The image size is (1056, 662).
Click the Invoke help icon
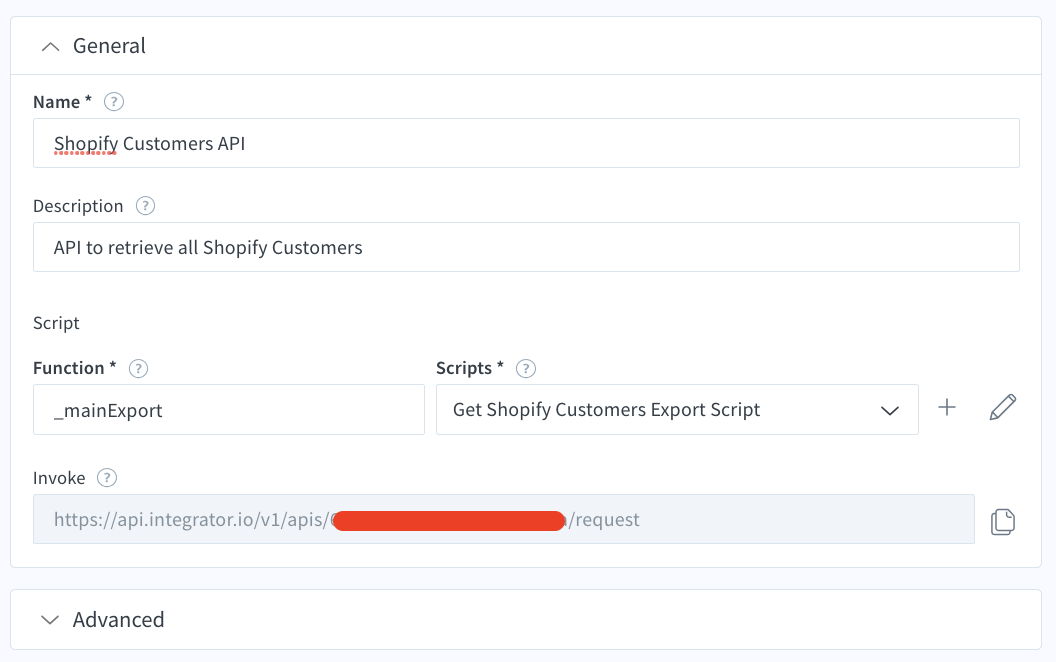click(106, 477)
